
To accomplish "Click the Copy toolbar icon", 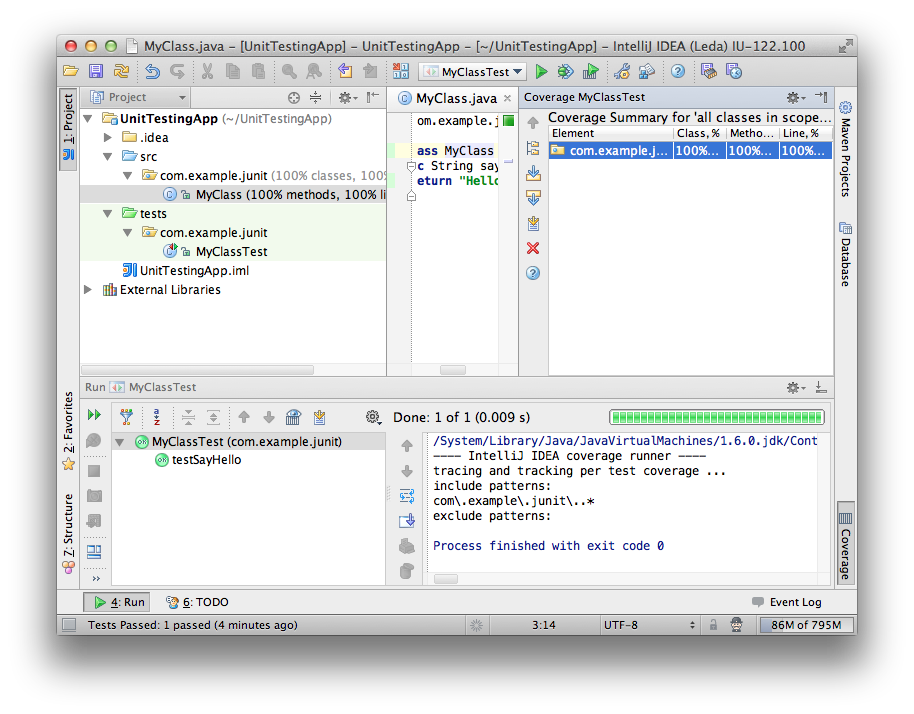I will tap(233, 72).
